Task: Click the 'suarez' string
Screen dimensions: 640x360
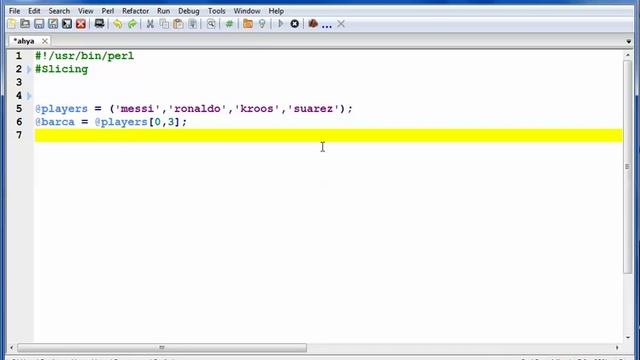Action: [313, 109]
